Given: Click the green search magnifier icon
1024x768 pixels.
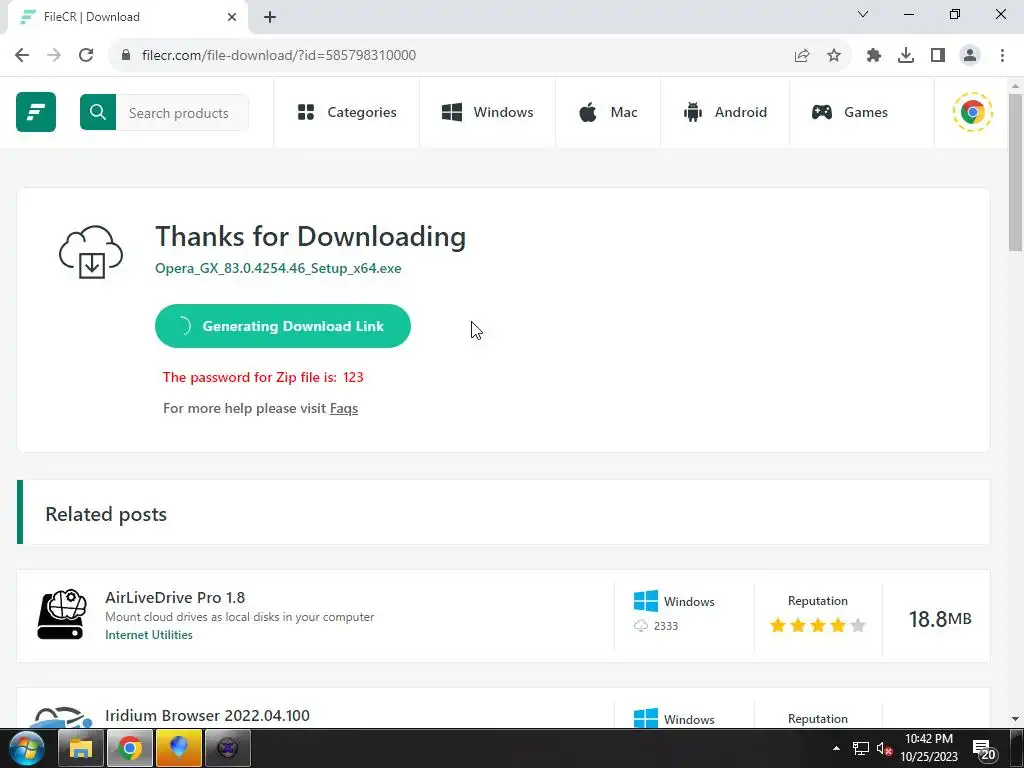Looking at the screenshot, I should 98,112.
